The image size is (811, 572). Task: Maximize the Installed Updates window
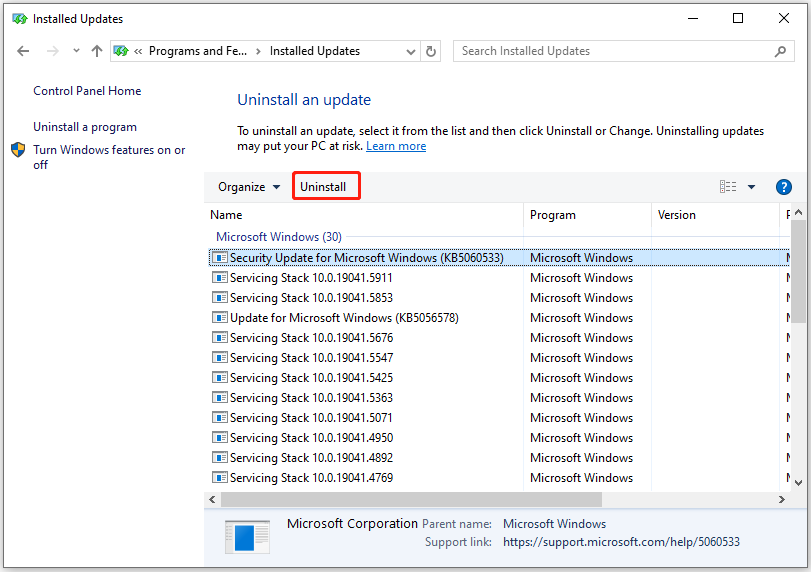[738, 19]
